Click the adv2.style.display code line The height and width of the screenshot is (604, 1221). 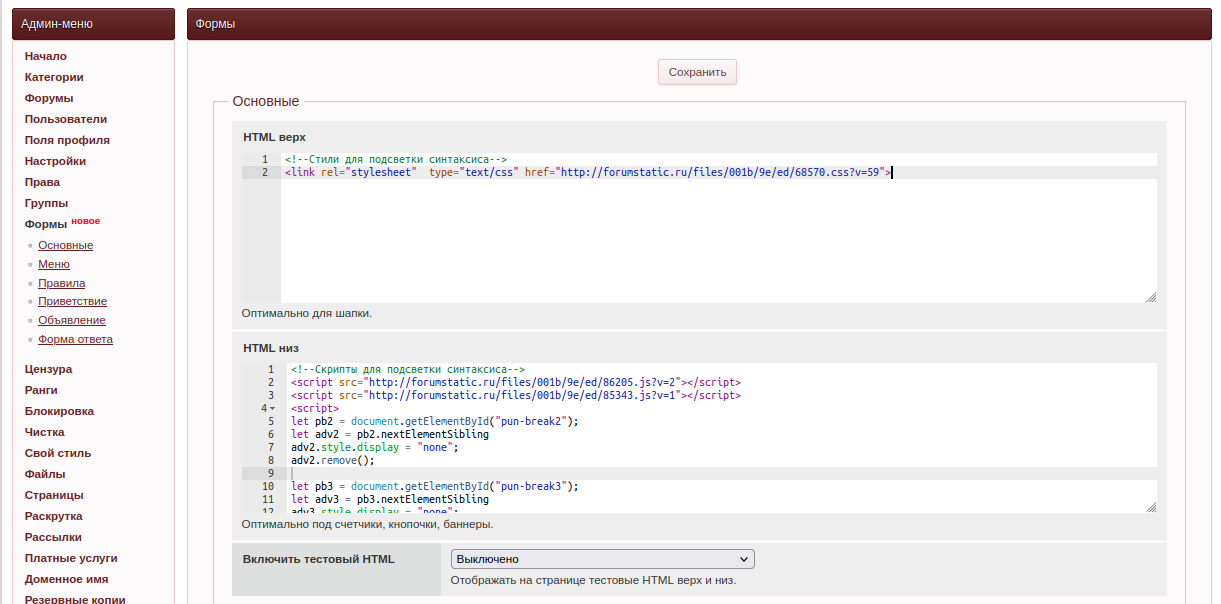[375, 447]
